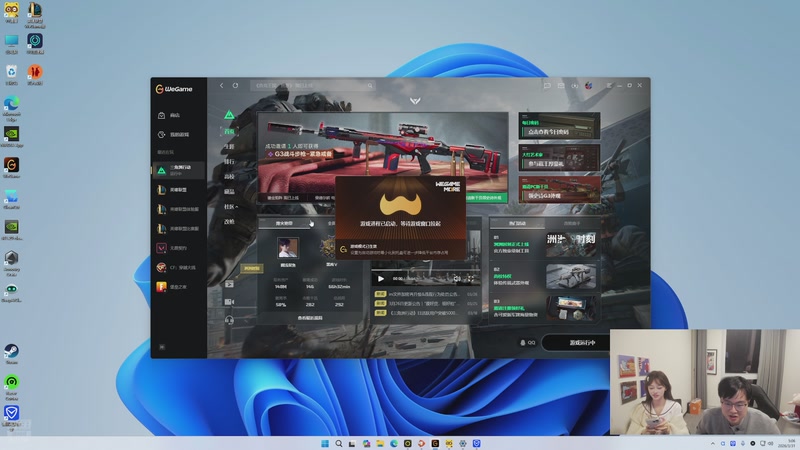This screenshot has width=800, height=450.
Task: Select first League of Legends sidebar entry
Action: (179, 190)
